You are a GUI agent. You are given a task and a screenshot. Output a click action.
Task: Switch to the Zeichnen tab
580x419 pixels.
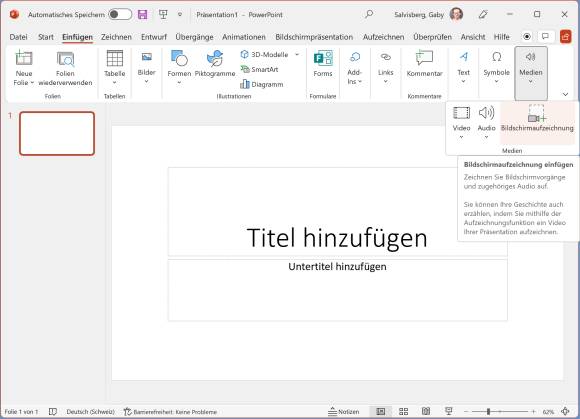pos(116,37)
